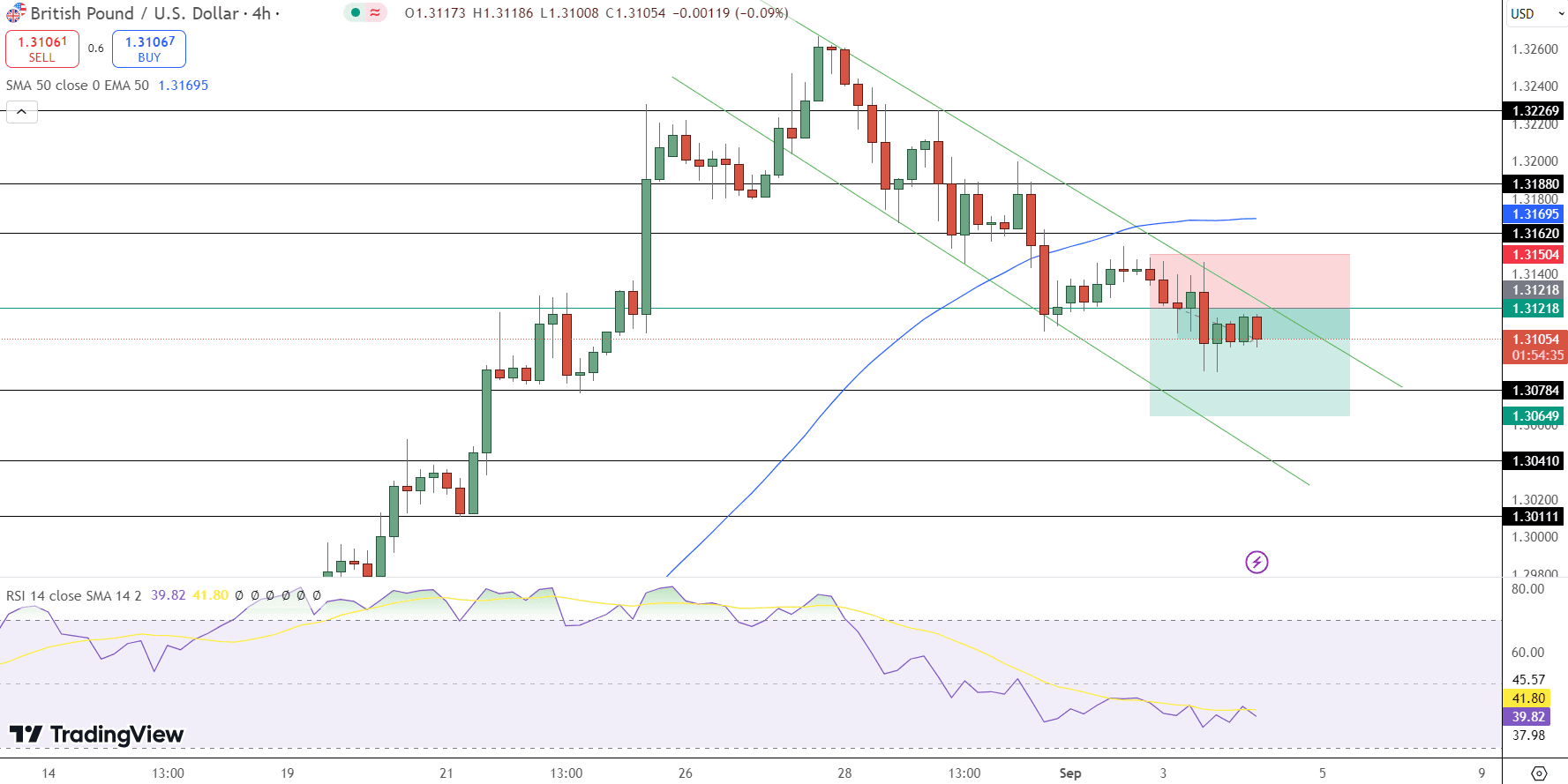Click the spread value 0.6
This screenshot has width=1568, height=784.
point(96,49)
